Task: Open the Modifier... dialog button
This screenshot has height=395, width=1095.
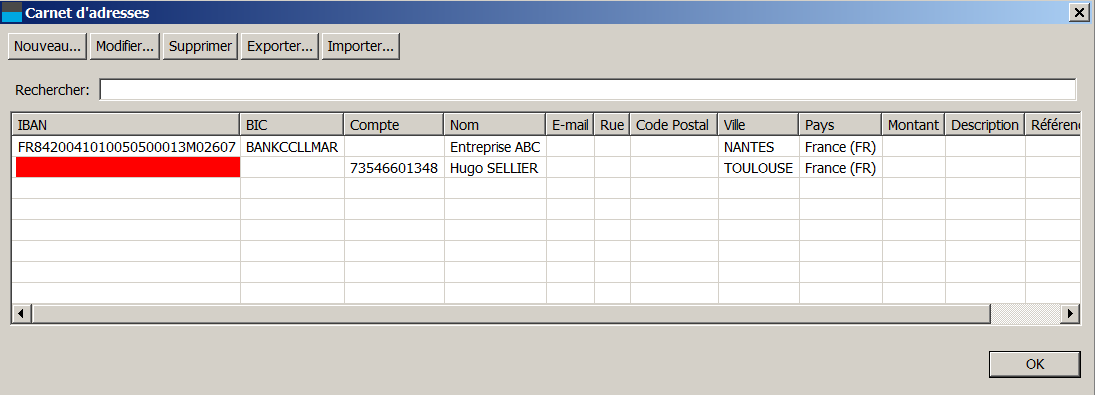Action: coord(125,47)
